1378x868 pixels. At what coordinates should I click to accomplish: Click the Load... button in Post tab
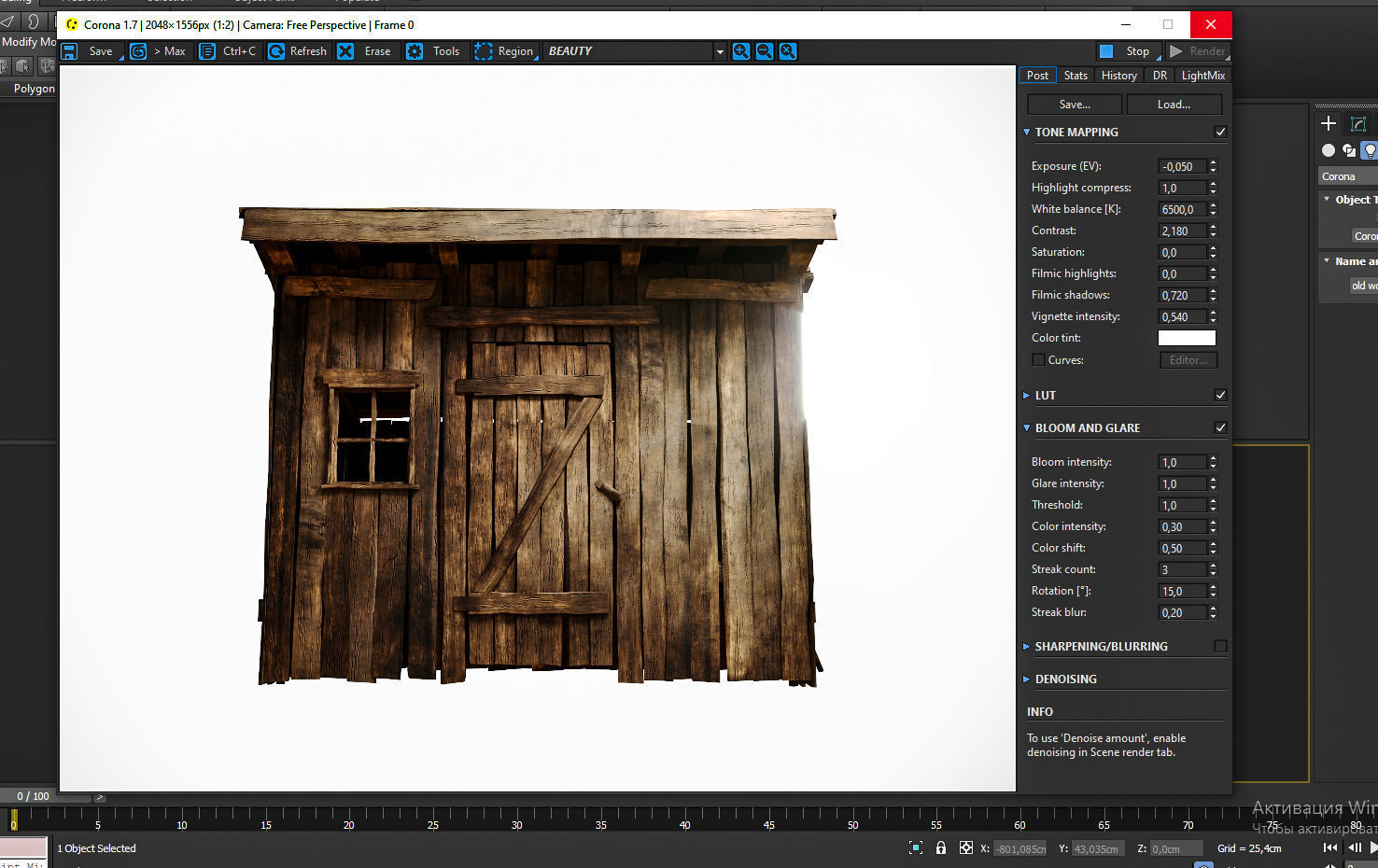point(1174,105)
